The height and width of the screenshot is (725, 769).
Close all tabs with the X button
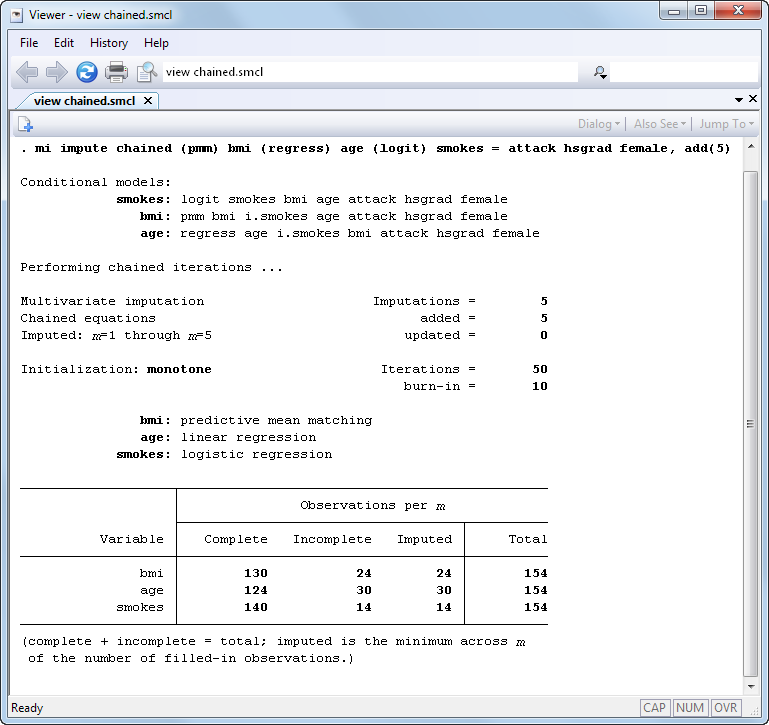click(x=753, y=99)
